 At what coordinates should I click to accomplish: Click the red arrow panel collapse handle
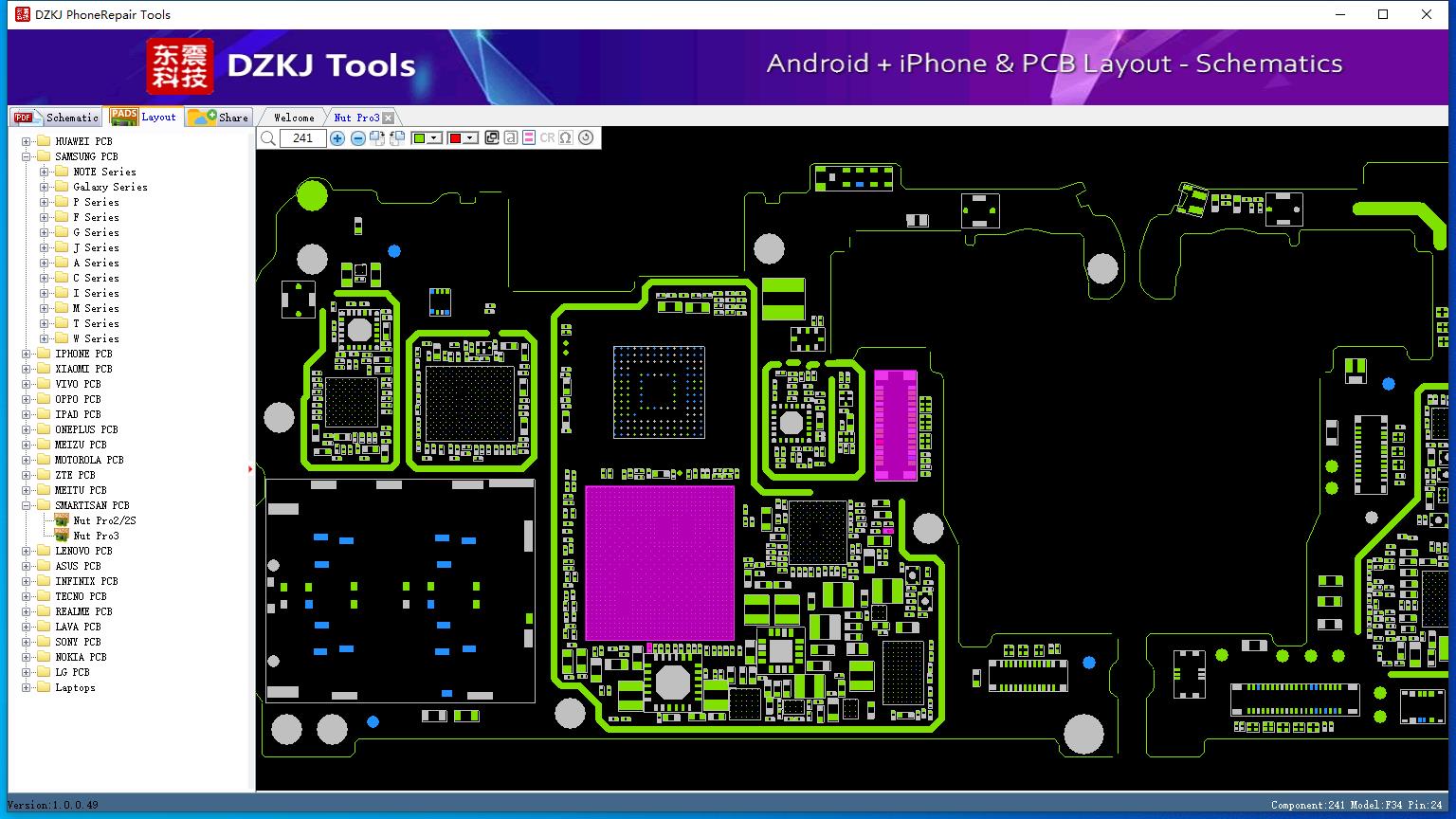pyautogui.click(x=251, y=469)
